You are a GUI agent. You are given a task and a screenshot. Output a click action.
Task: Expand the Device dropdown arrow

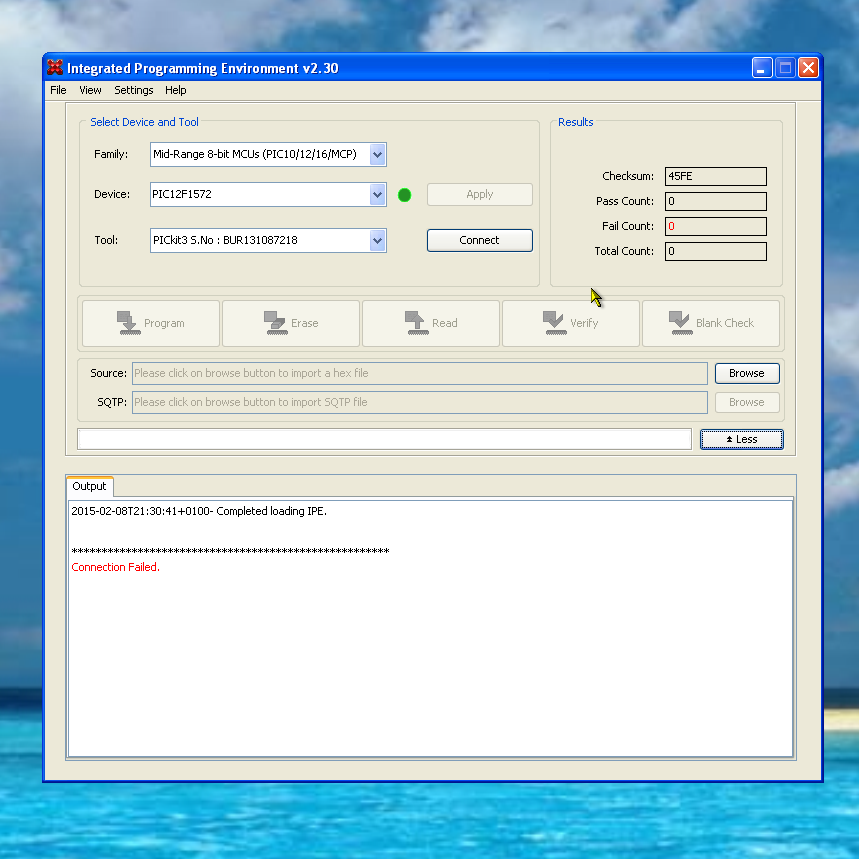click(377, 194)
